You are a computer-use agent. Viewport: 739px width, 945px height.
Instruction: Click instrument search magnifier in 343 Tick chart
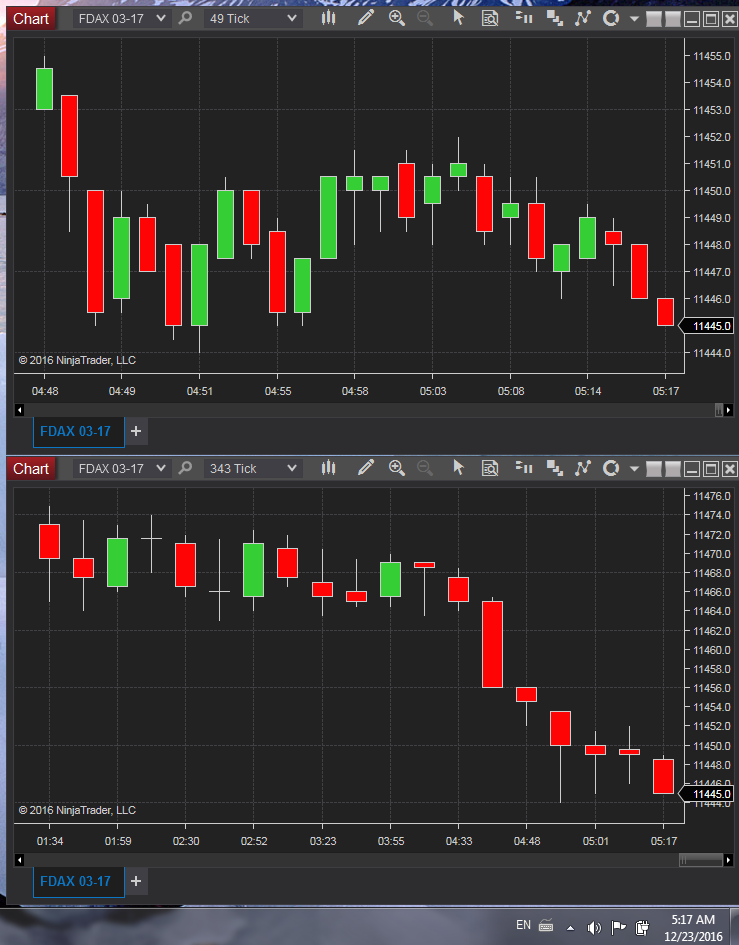(186, 468)
